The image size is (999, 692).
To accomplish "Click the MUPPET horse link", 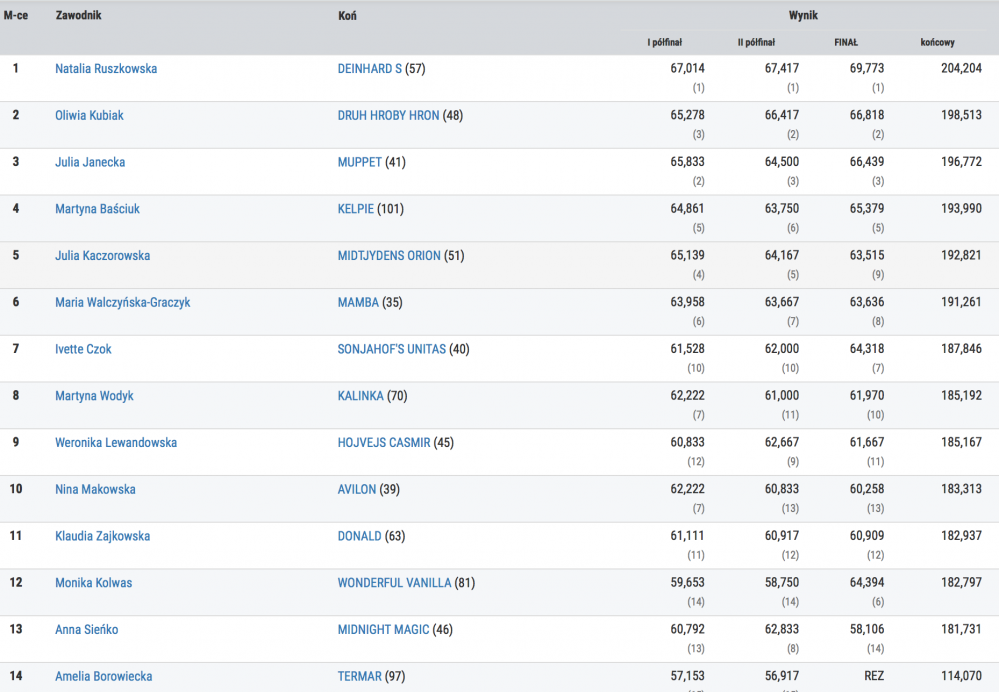I will tap(359, 162).
